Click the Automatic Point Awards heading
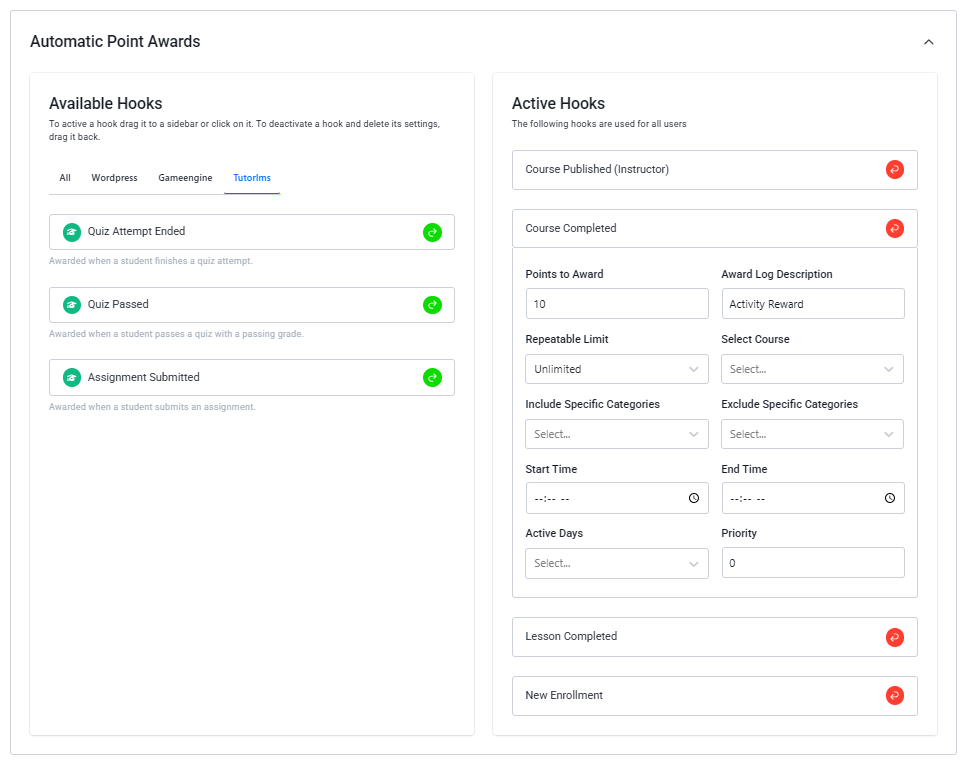968x765 pixels. coord(115,41)
